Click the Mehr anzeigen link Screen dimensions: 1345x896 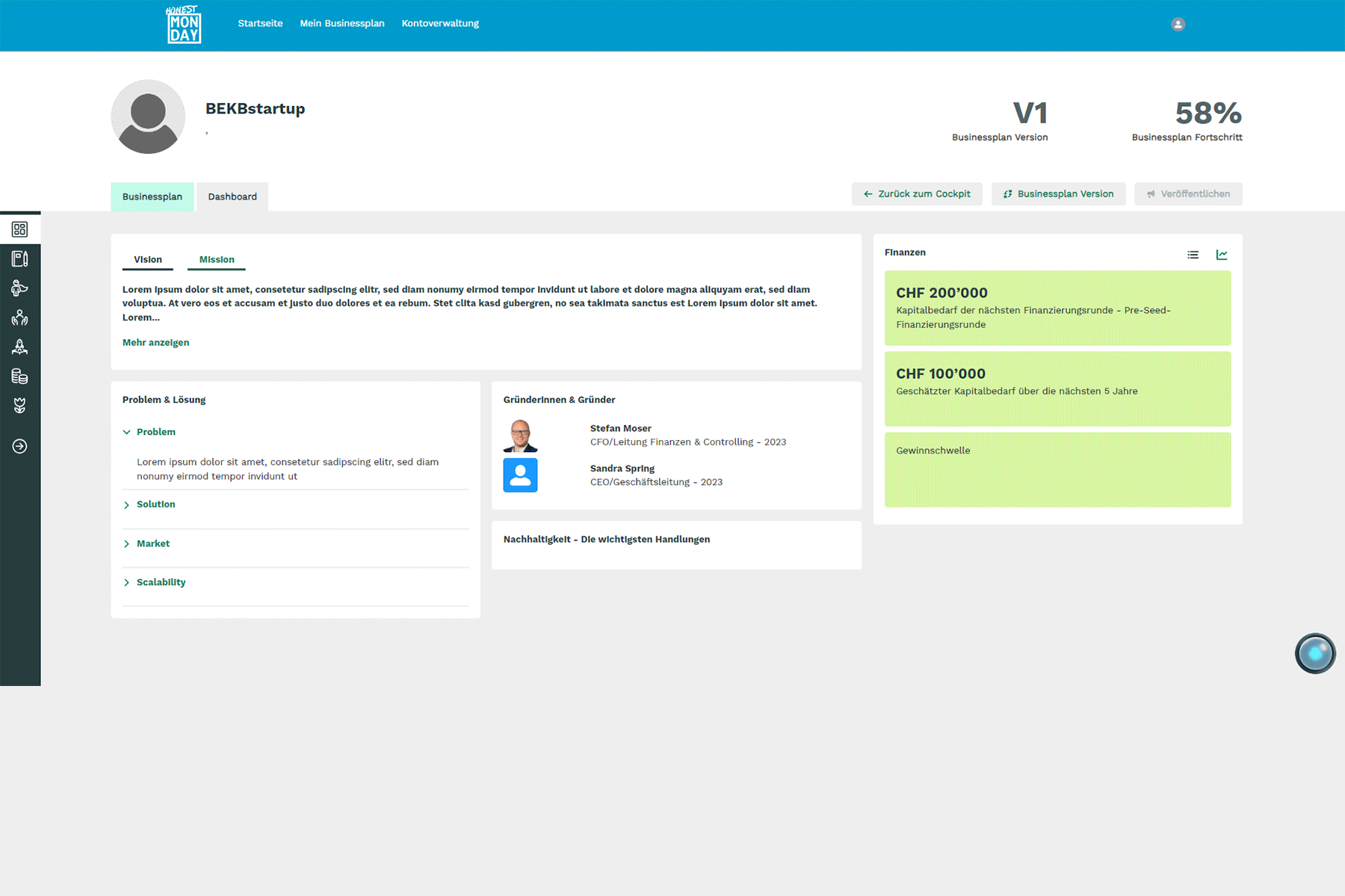click(x=155, y=342)
